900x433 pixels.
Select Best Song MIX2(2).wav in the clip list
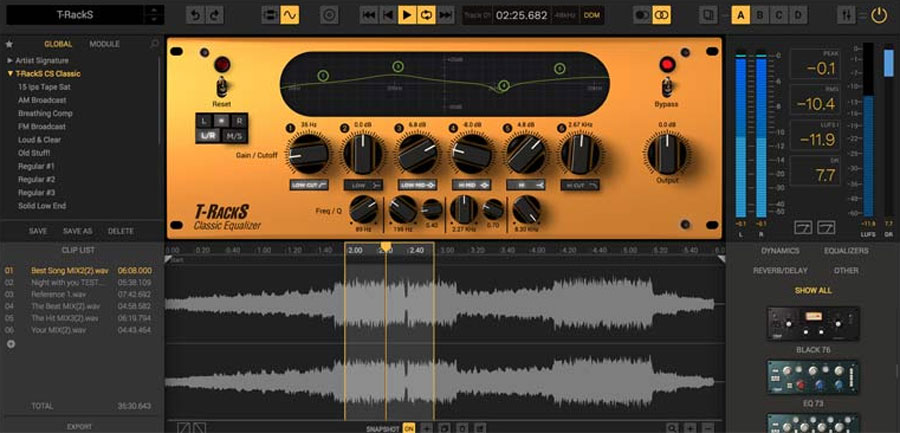coord(78,270)
